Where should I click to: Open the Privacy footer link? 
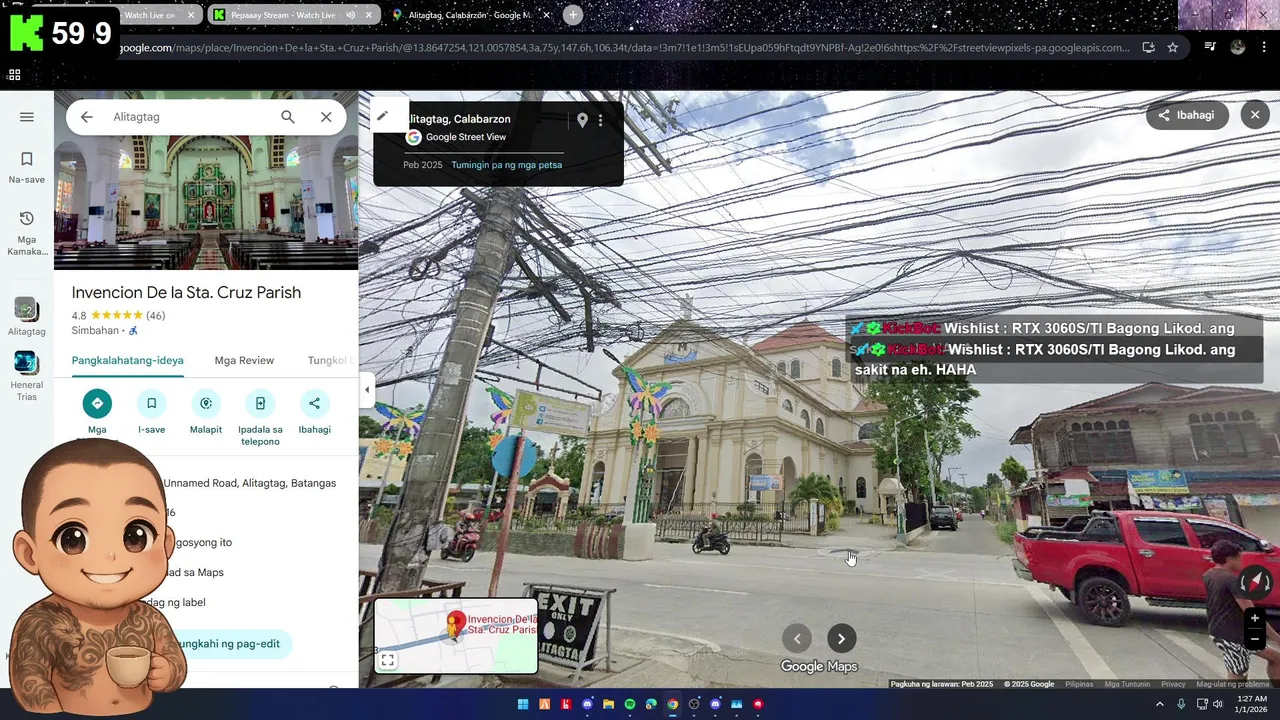point(1173,684)
